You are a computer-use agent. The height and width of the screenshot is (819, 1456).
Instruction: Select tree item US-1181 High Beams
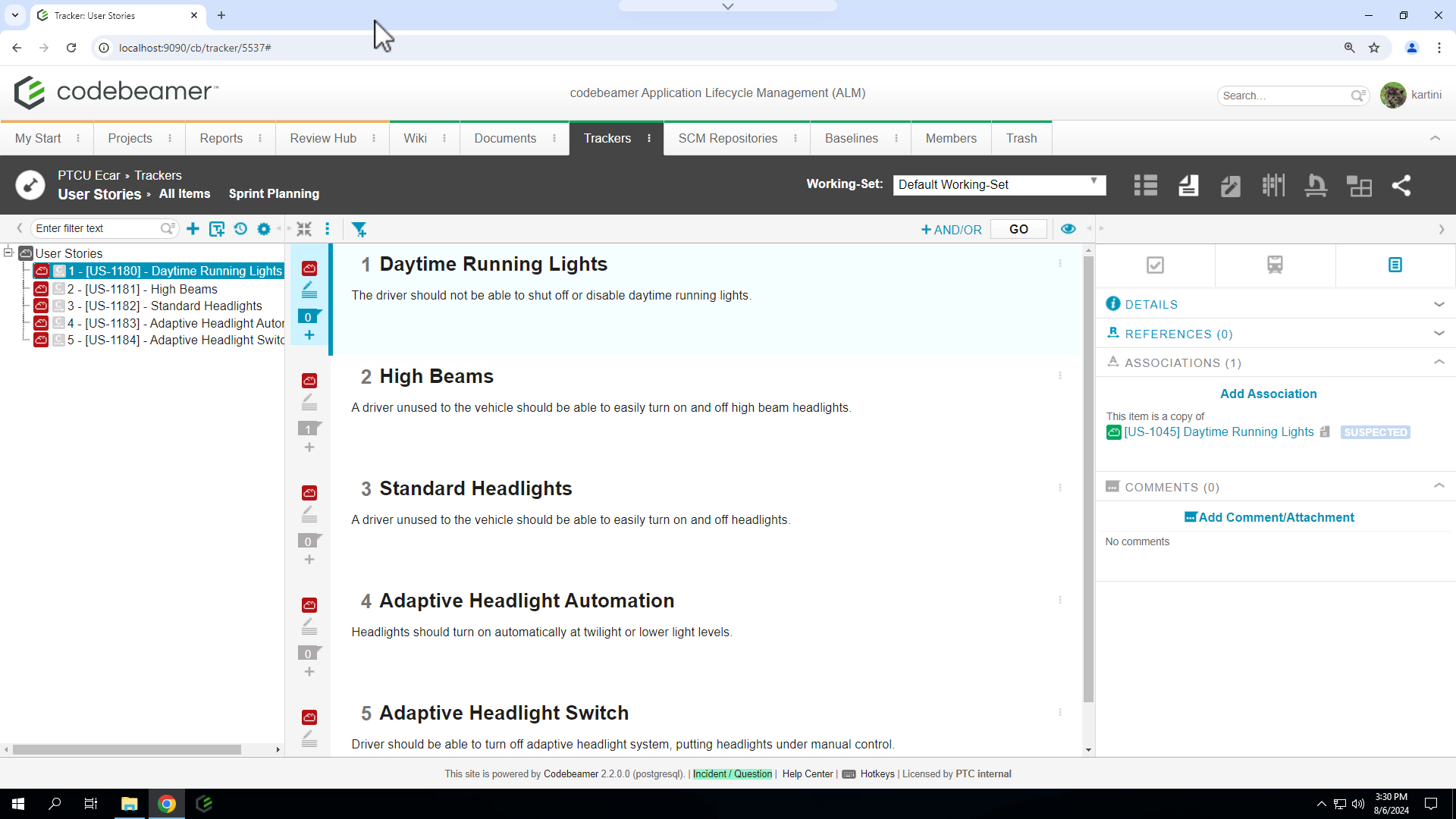pyautogui.click(x=142, y=289)
